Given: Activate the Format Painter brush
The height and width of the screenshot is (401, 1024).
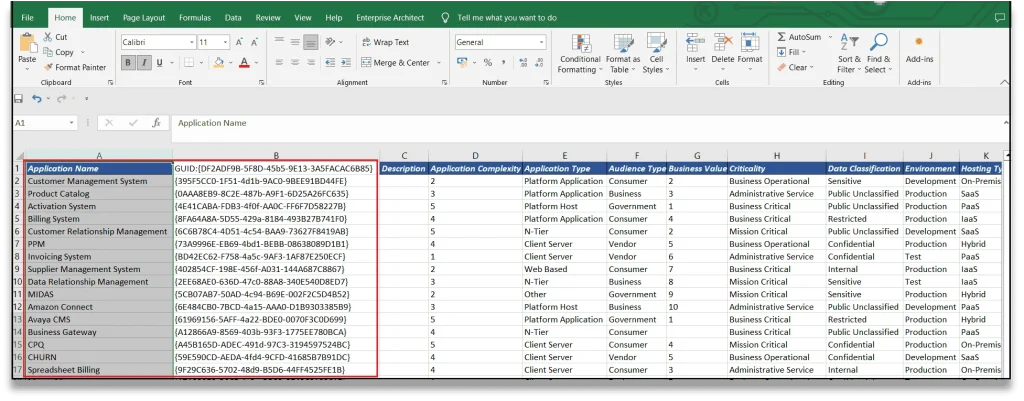Looking at the screenshot, I should (75, 67).
